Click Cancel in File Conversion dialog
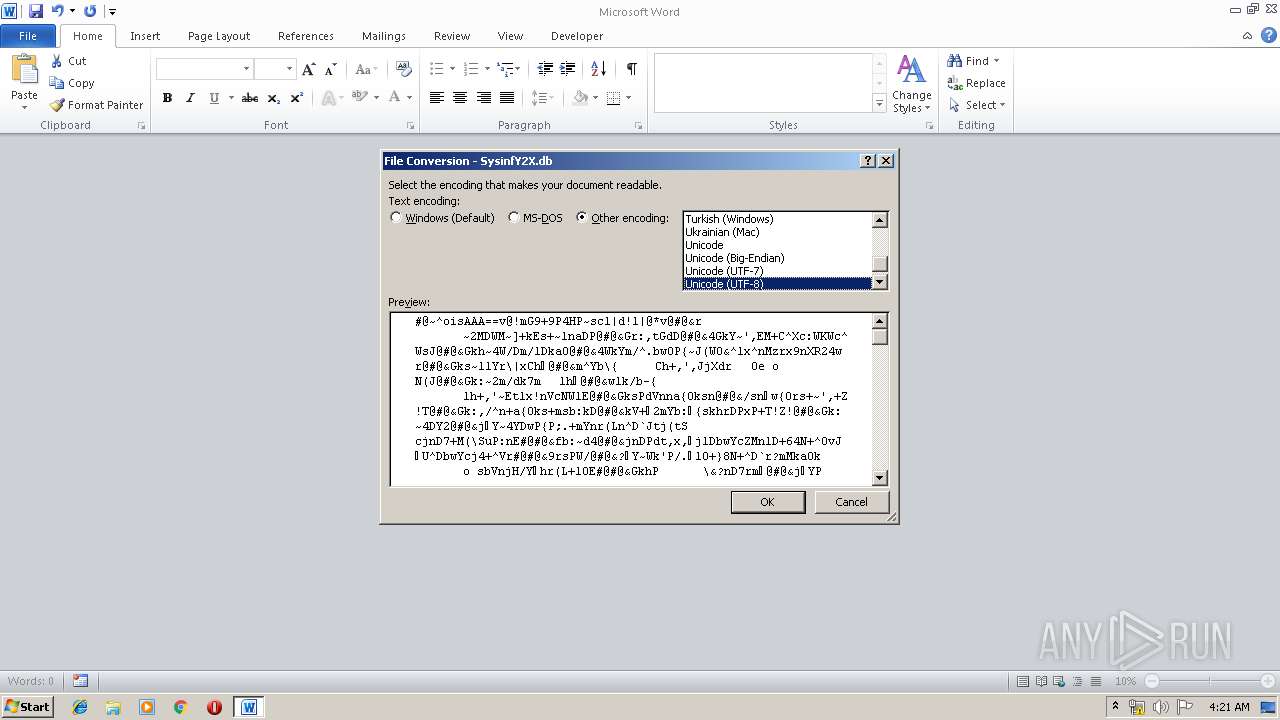 click(851, 502)
